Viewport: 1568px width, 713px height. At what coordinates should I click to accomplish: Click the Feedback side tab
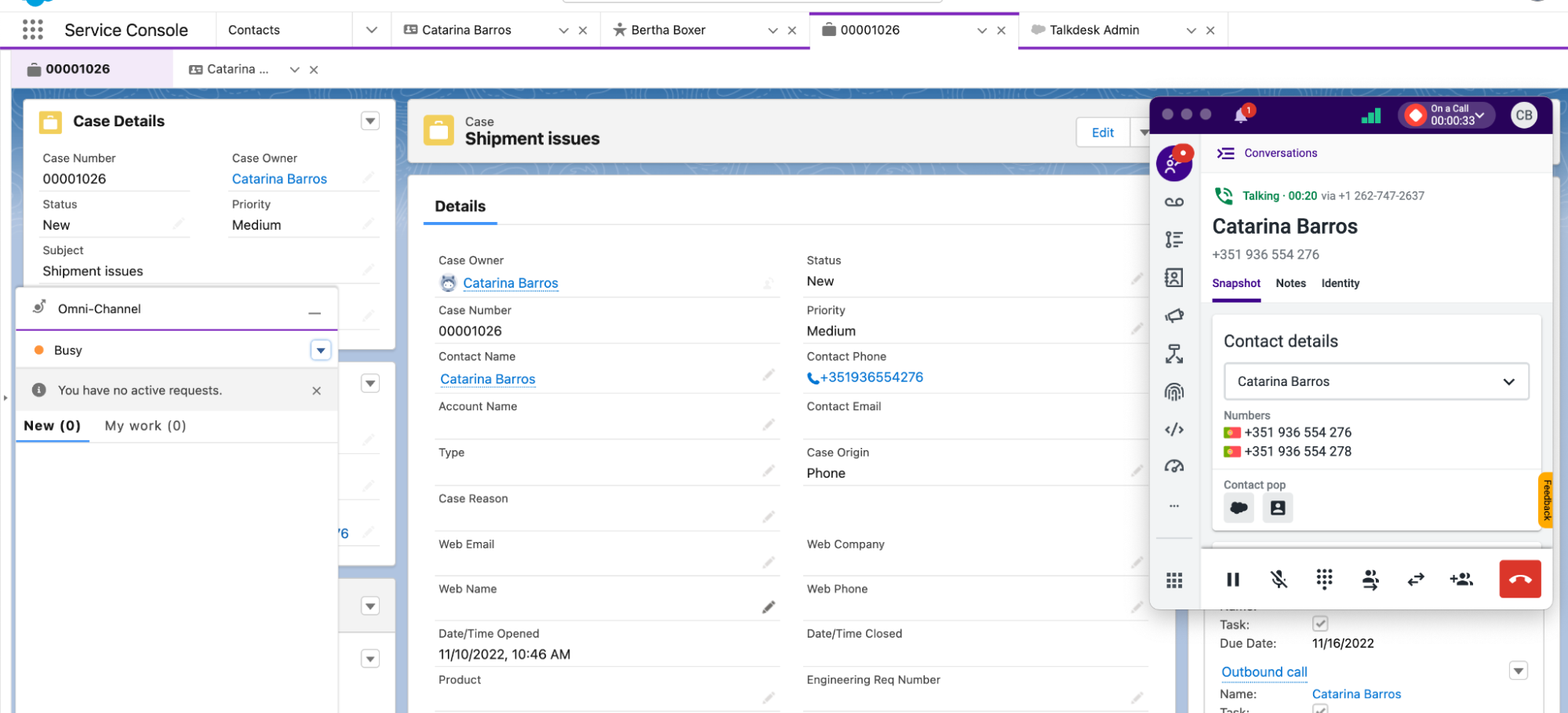[x=1547, y=500]
